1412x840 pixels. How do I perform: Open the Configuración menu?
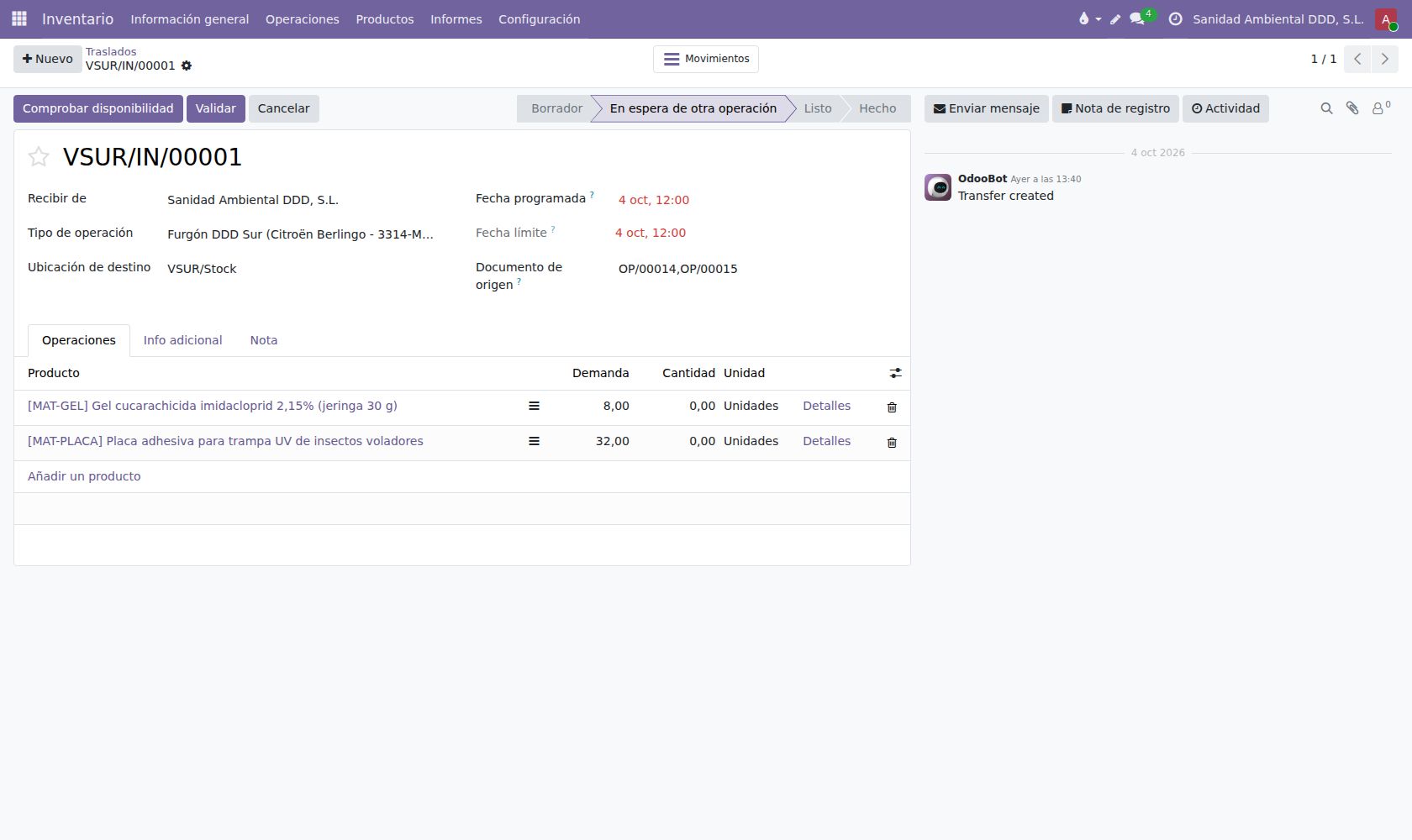[540, 19]
